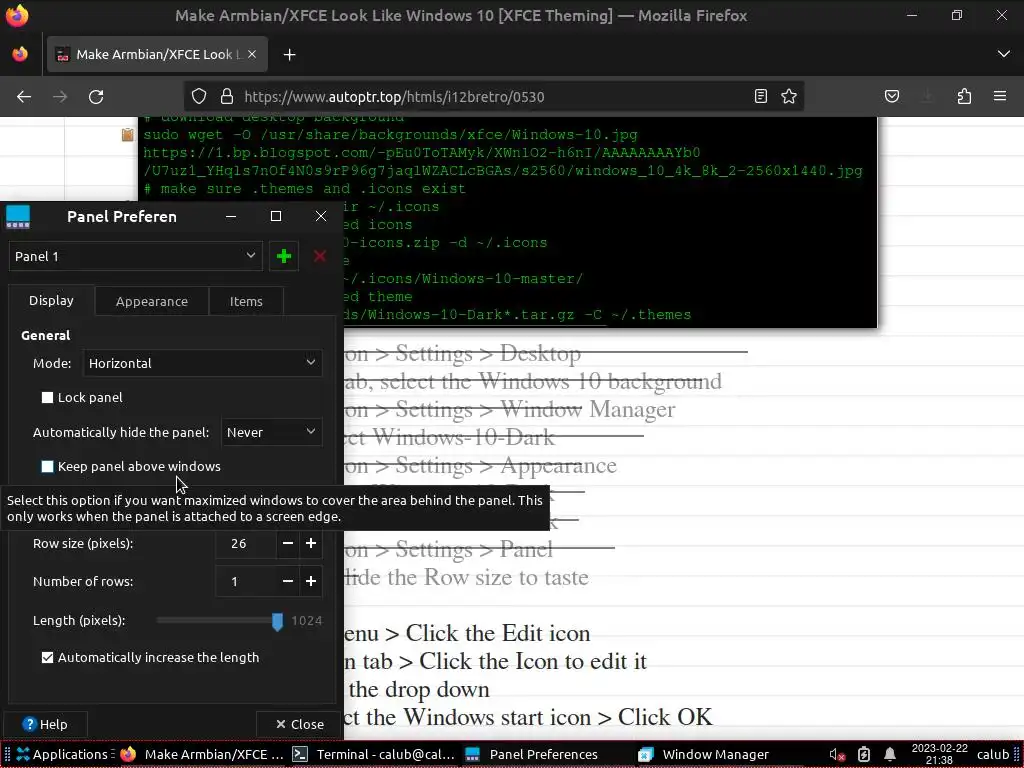The width and height of the screenshot is (1024, 768).
Task: Open the Firefox hamburger menu
Action: (x=1000, y=97)
